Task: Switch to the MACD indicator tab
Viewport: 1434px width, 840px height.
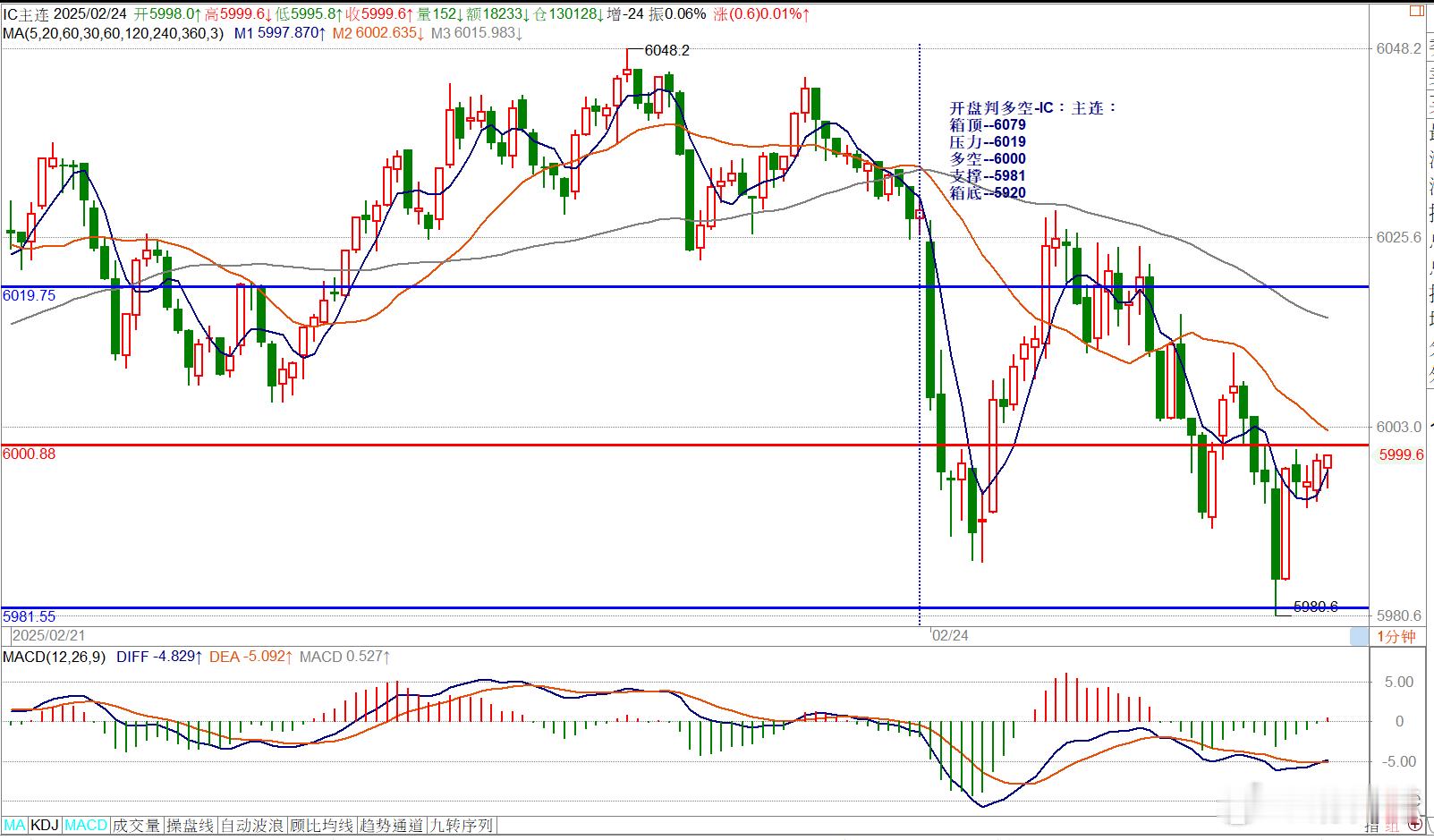Action: click(86, 825)
